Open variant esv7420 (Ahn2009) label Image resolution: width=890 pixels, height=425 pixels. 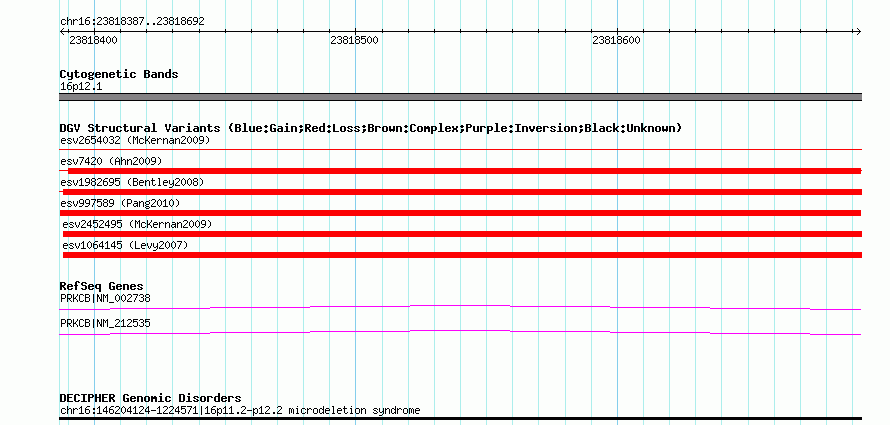pos(111,161)
